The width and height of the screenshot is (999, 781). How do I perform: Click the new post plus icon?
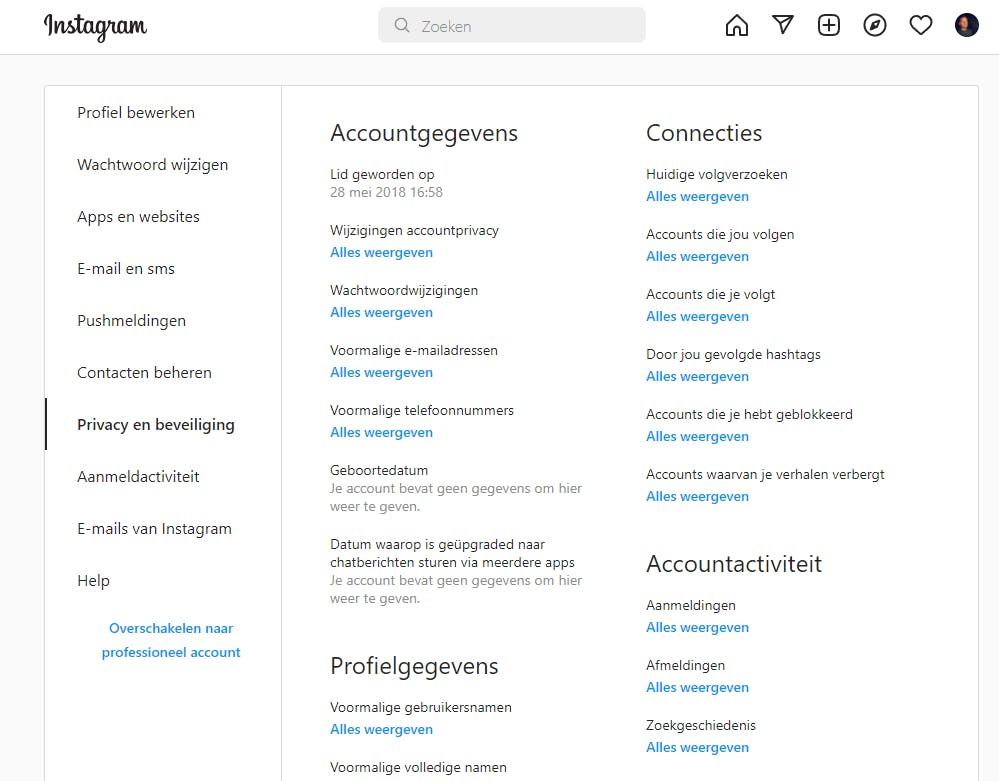point(829,26)
